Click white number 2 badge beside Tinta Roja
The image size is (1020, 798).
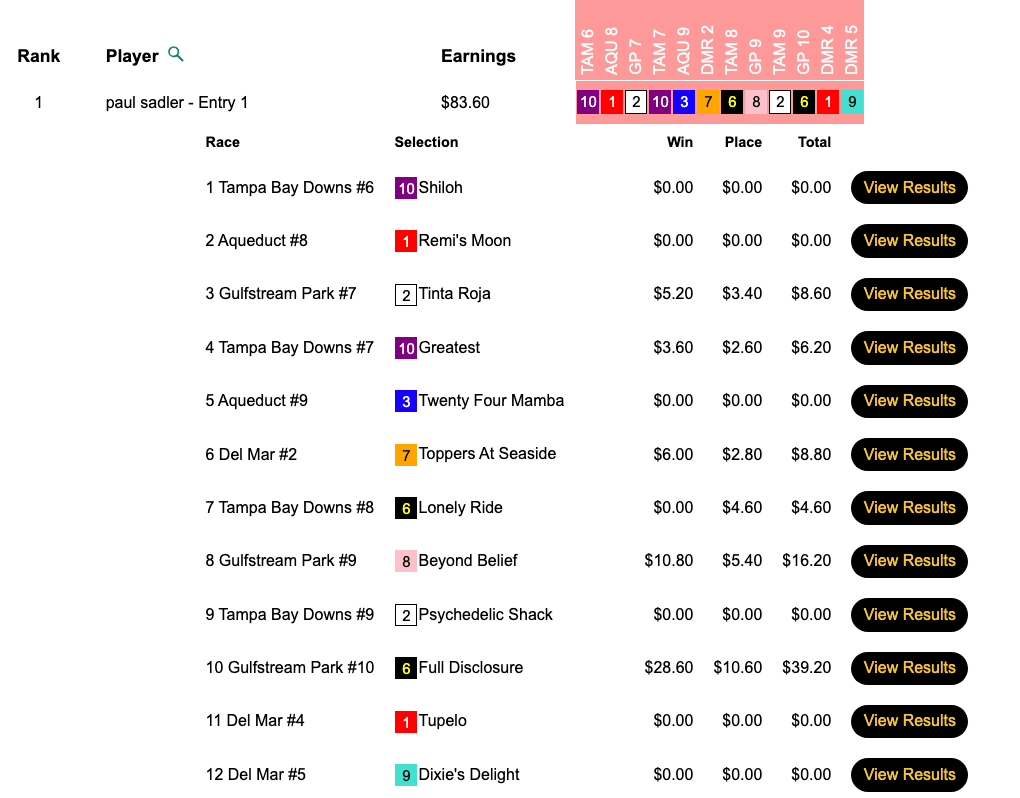(x=406, y=295)
